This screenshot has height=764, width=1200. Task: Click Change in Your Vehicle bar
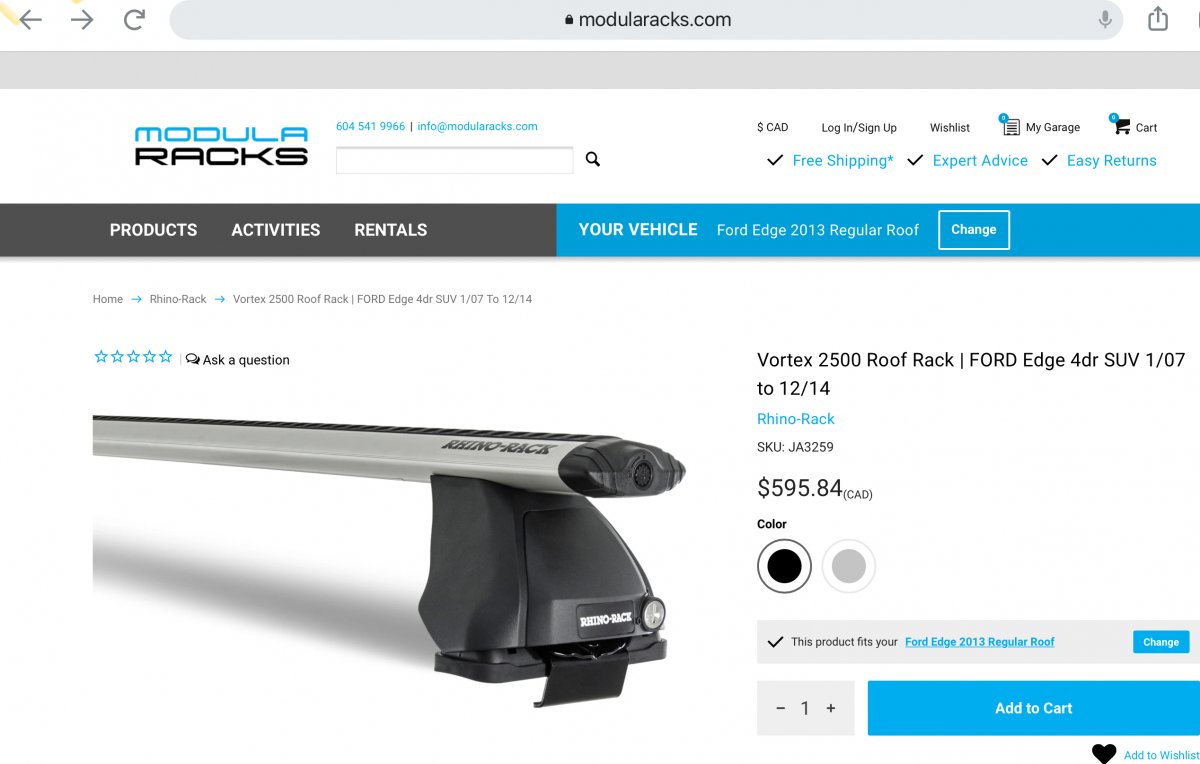974,229
